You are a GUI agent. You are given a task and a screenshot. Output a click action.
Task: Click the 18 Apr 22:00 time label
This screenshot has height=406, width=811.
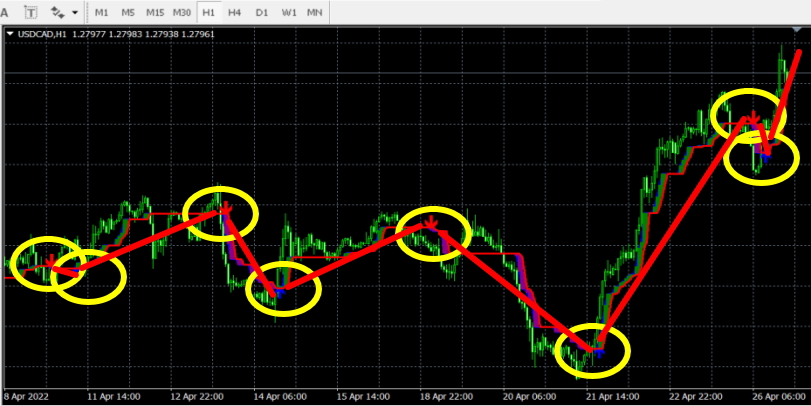pyautogui.click(x=446, y=397)
